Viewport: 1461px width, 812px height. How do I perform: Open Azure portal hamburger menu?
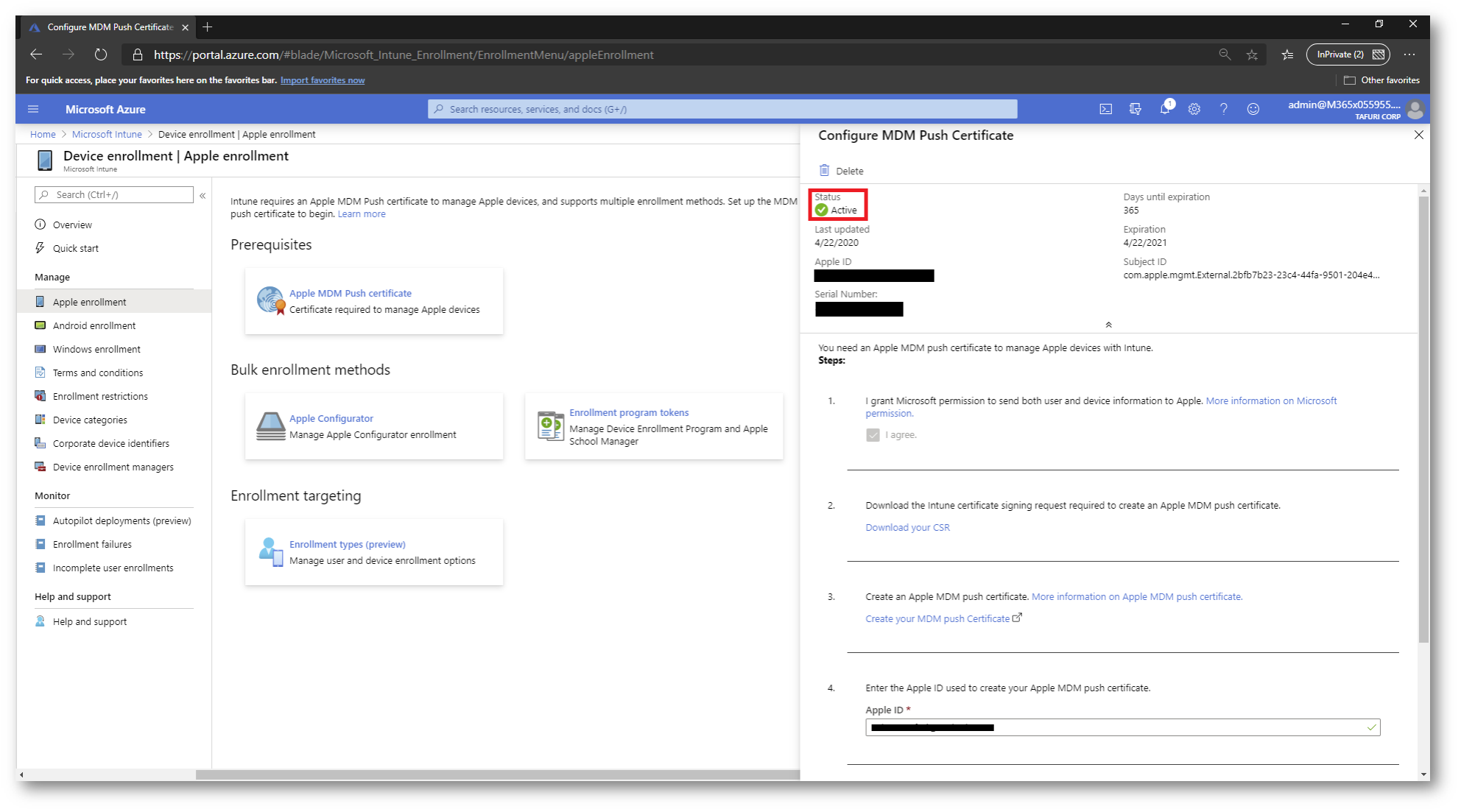click(33, 109)
